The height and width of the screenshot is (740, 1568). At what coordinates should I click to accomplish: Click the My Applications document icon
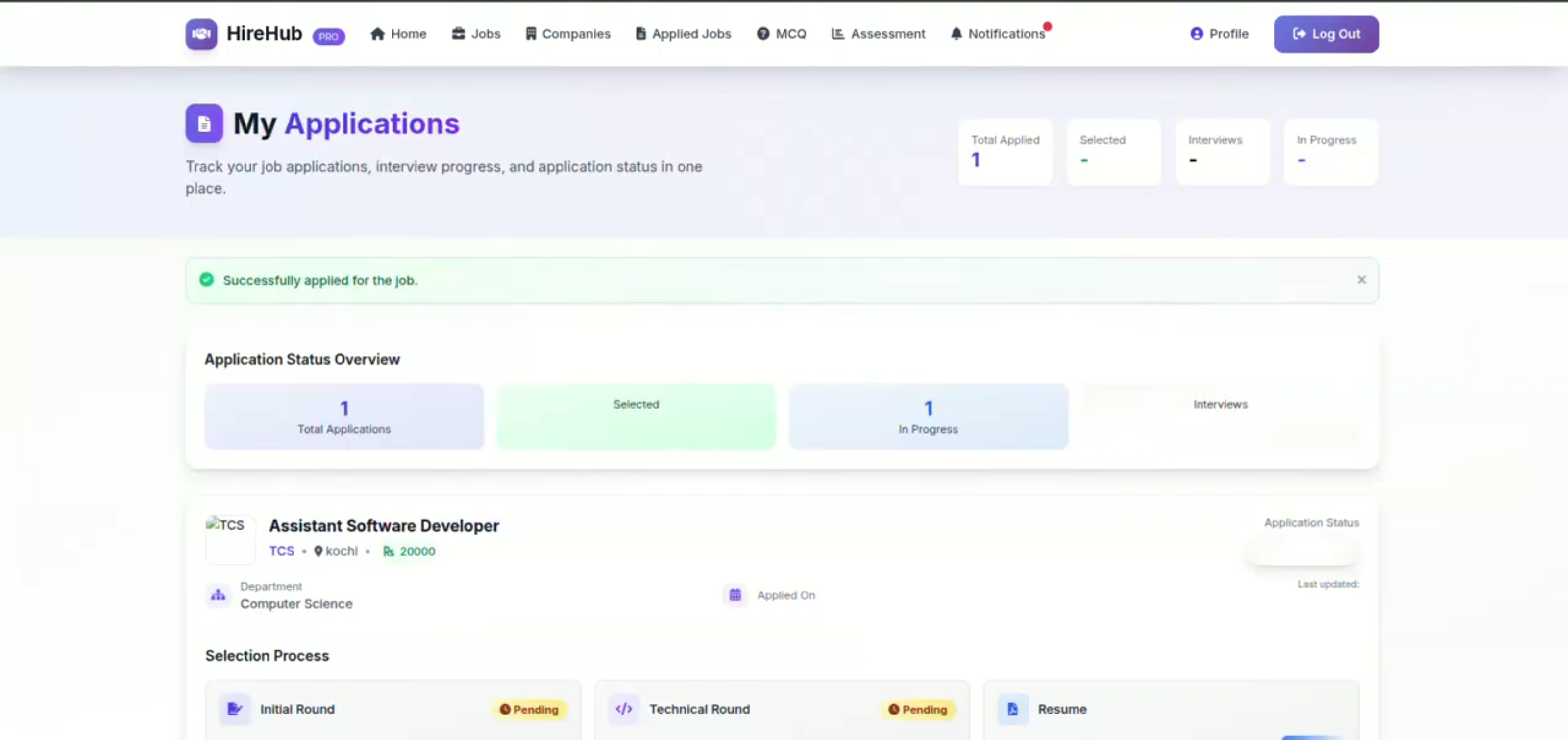point(204,123)
